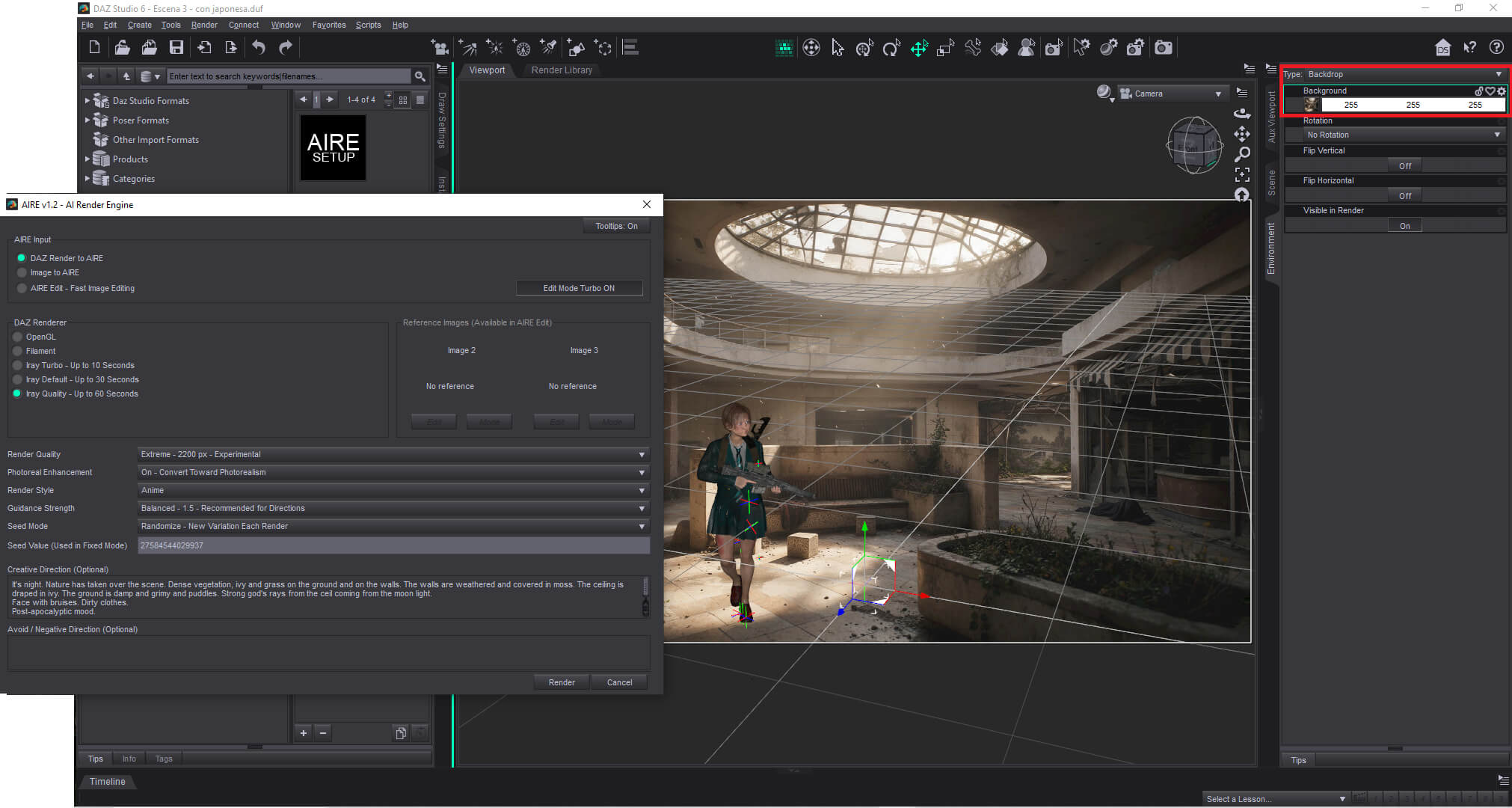Click the DS home icon
The width and height of the screenshot is (1512, 808).
tap(1443, 48)
